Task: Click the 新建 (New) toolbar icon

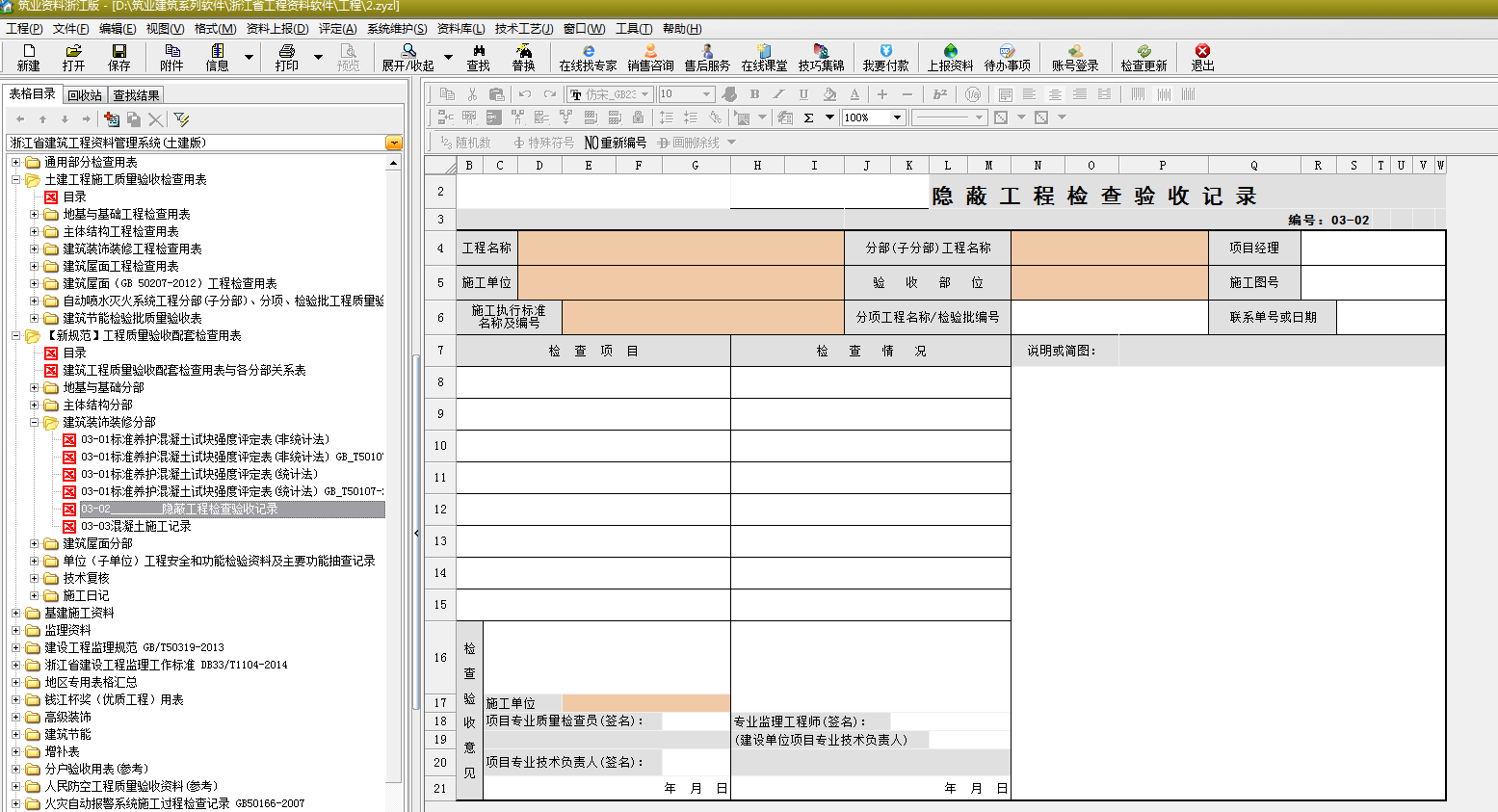Action: [x=28, y=57]
